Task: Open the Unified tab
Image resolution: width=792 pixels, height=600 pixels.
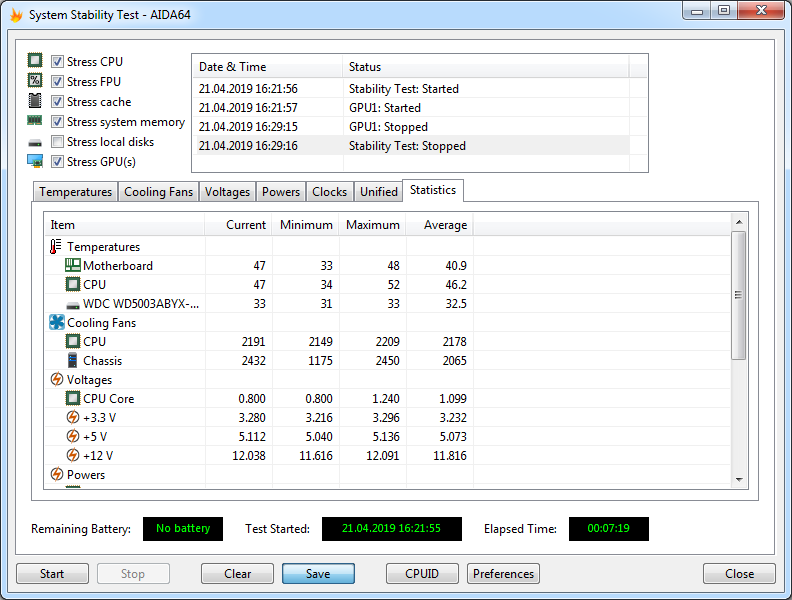Action: tap(379, 192)
